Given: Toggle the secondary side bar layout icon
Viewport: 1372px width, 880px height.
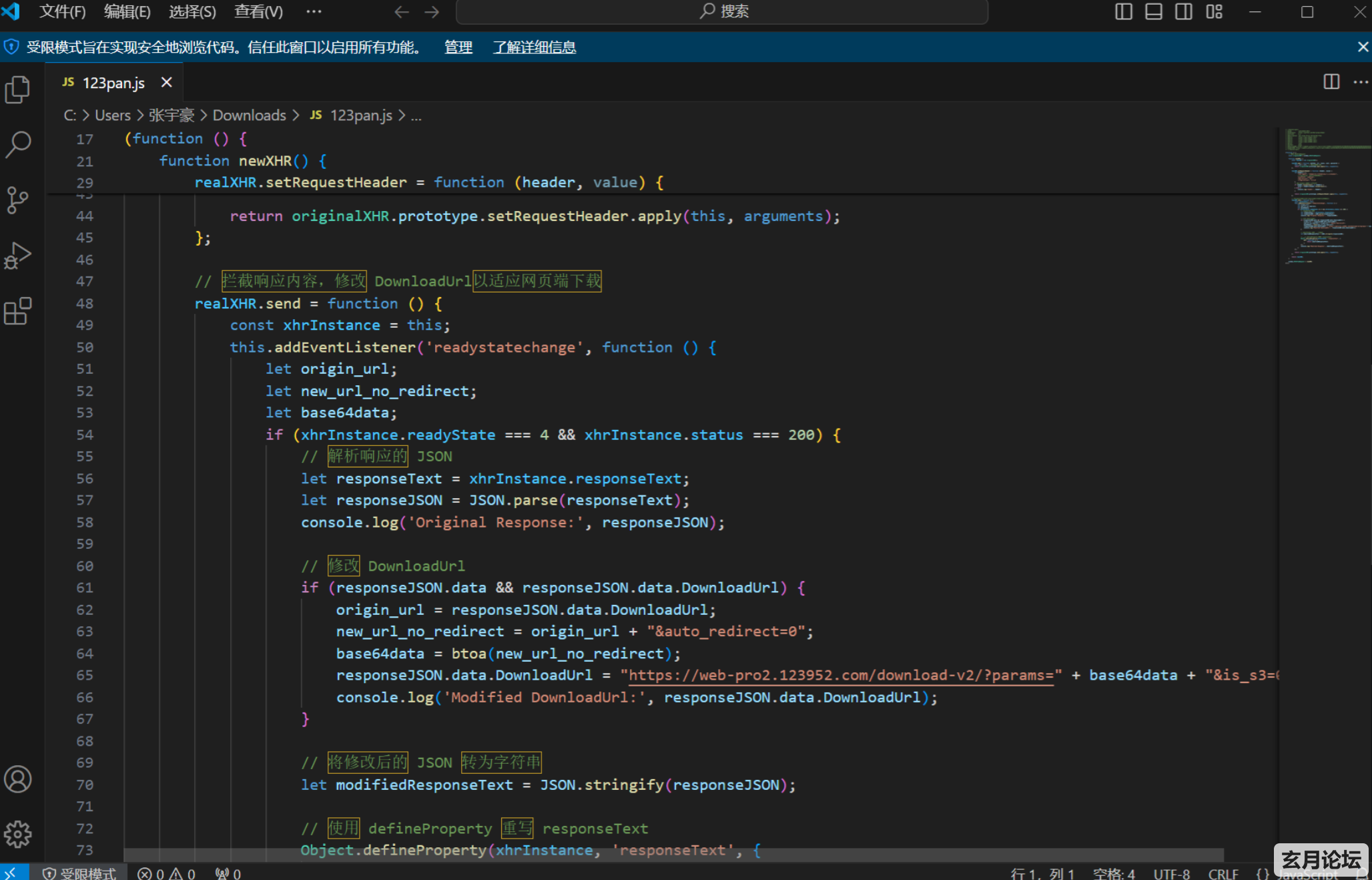Looking at the screenshot, I should tap(1184, 11).
